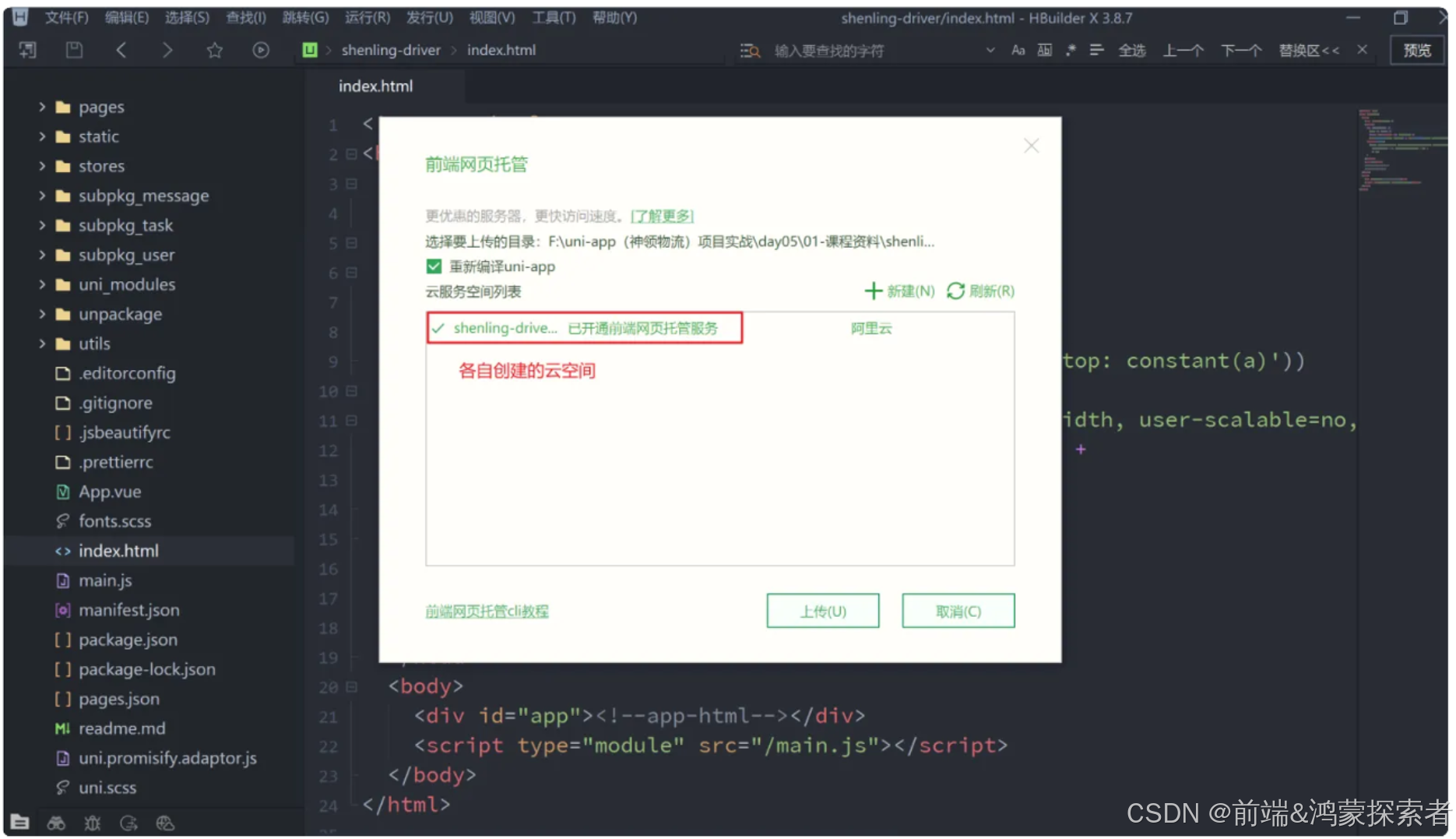Click the search-in-file icon beside find field
The height and width of the screenshot is (839, 1456).
coord(750,51)
